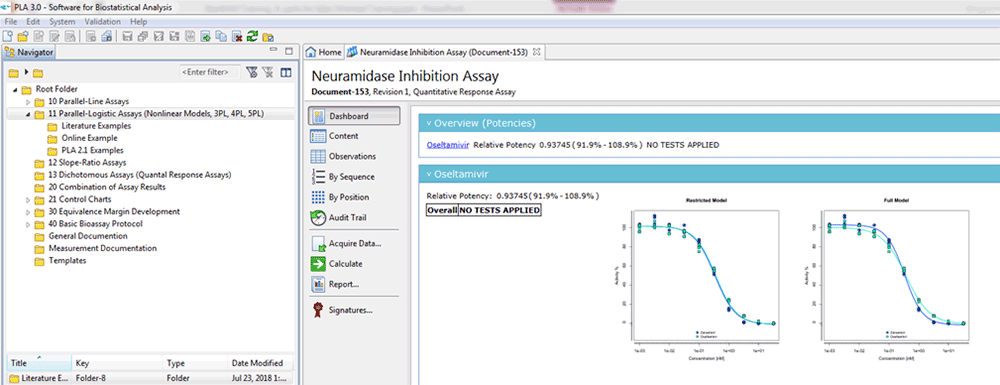Click the clear filter funnel icon

click(x=268, y=72)
